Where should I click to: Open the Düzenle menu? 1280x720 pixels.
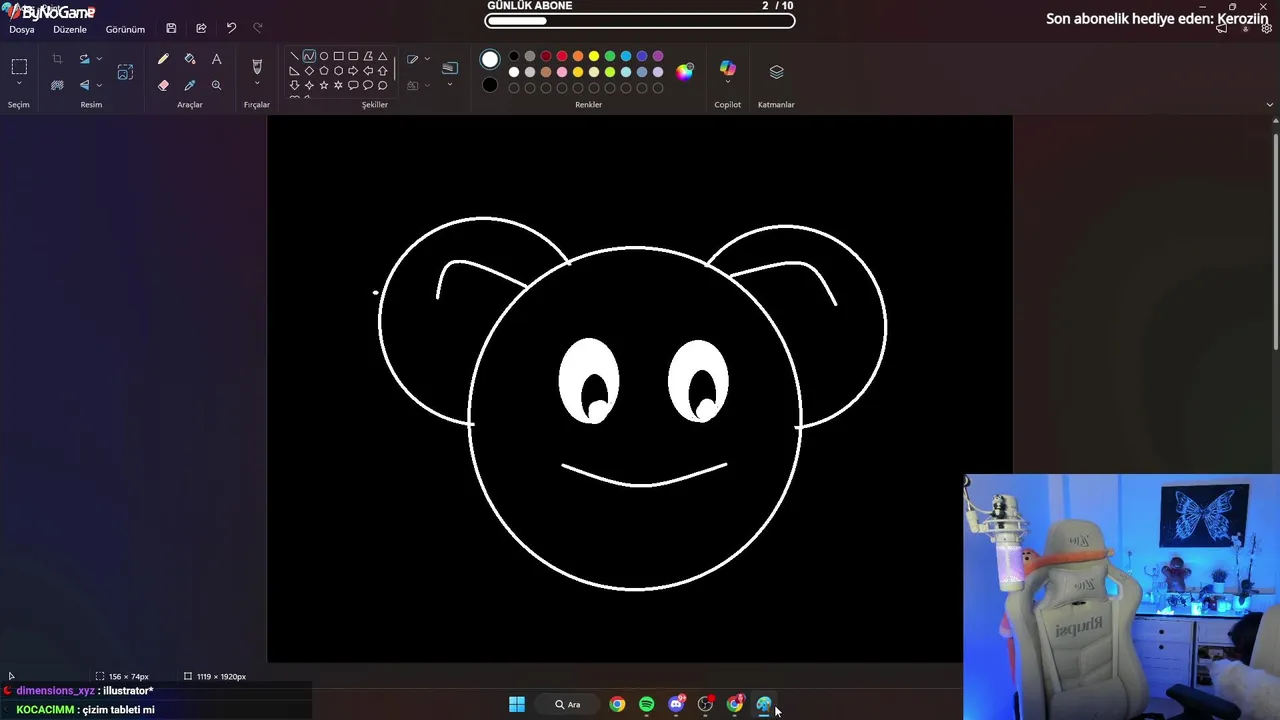click(70, 29)
